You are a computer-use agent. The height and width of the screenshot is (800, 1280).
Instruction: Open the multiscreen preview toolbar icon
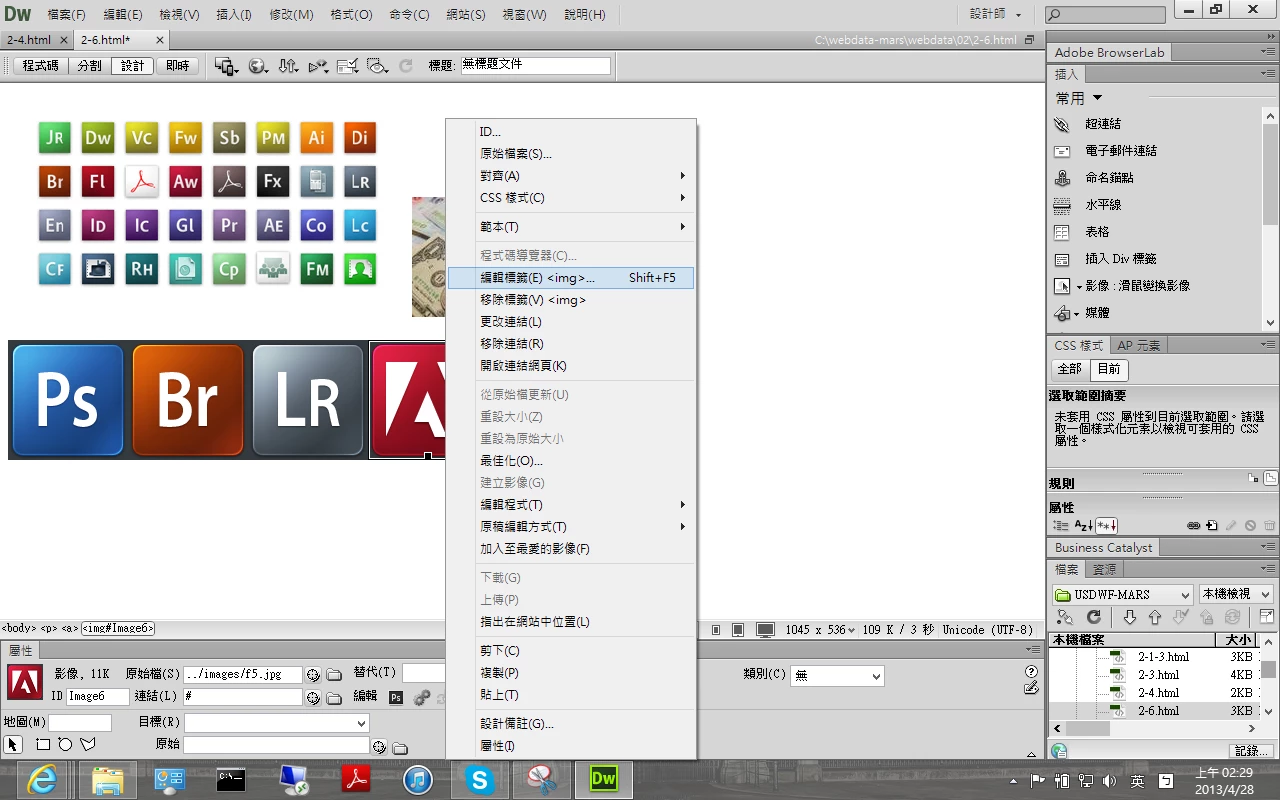click(x=226, y=66)
